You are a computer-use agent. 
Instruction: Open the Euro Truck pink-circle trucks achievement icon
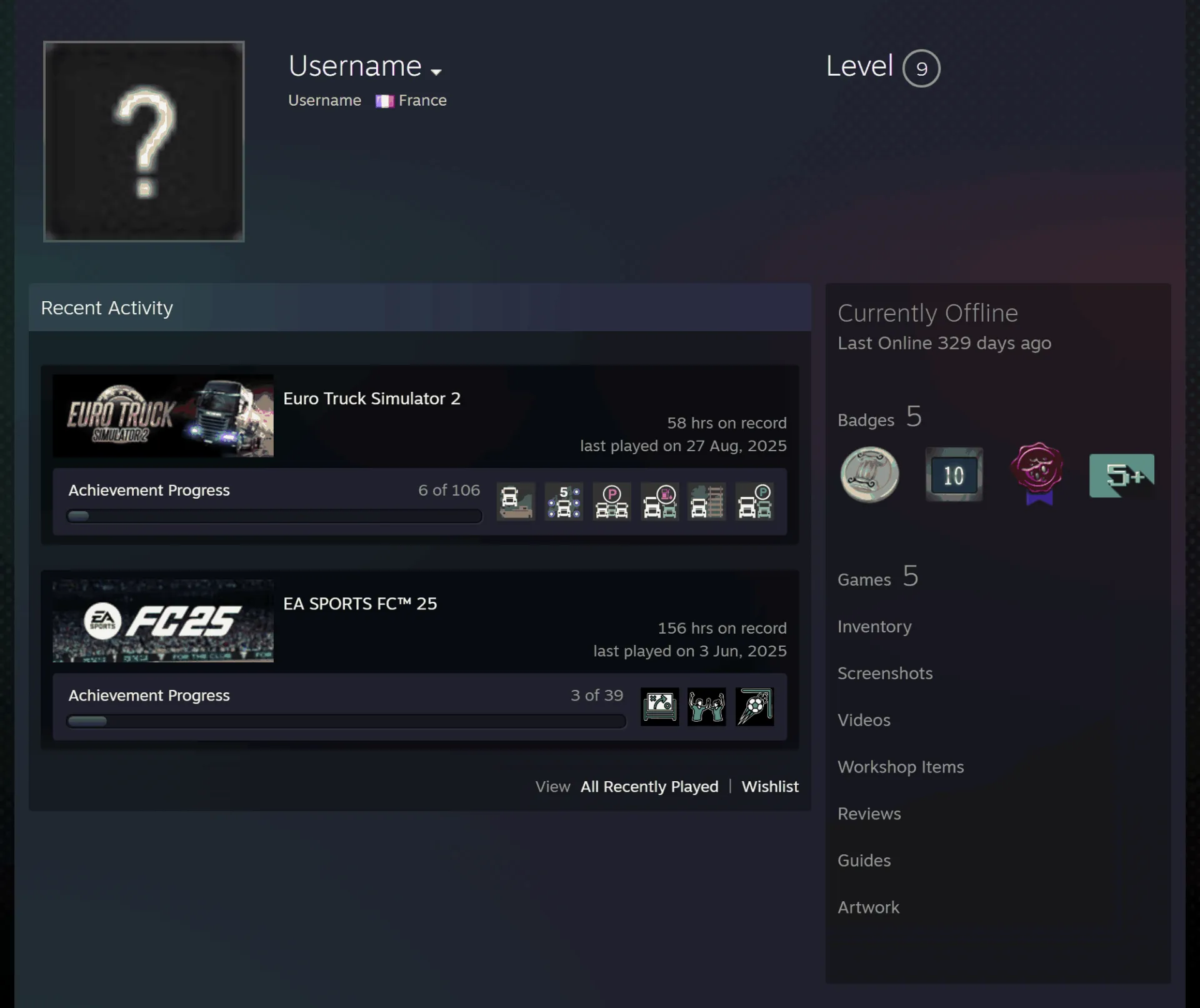[659, 501]
